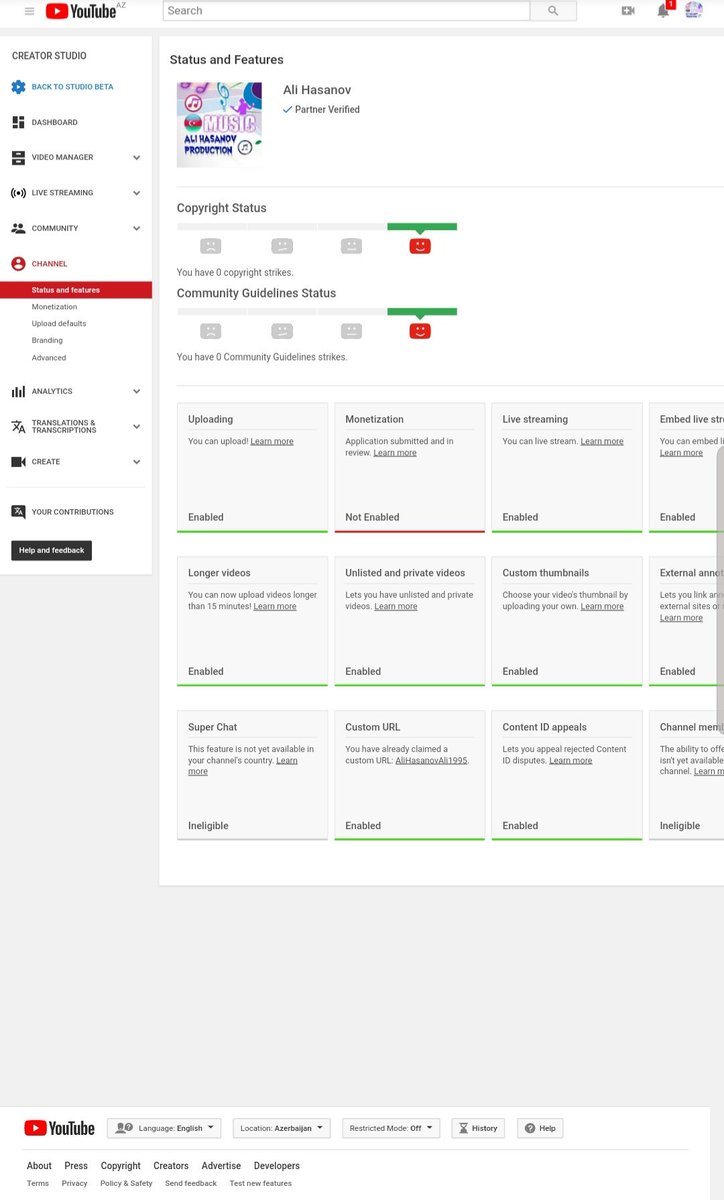The image size is (724, 1200).
Task: Click Policy & Safety footer link
Action: pos(127,1183)
